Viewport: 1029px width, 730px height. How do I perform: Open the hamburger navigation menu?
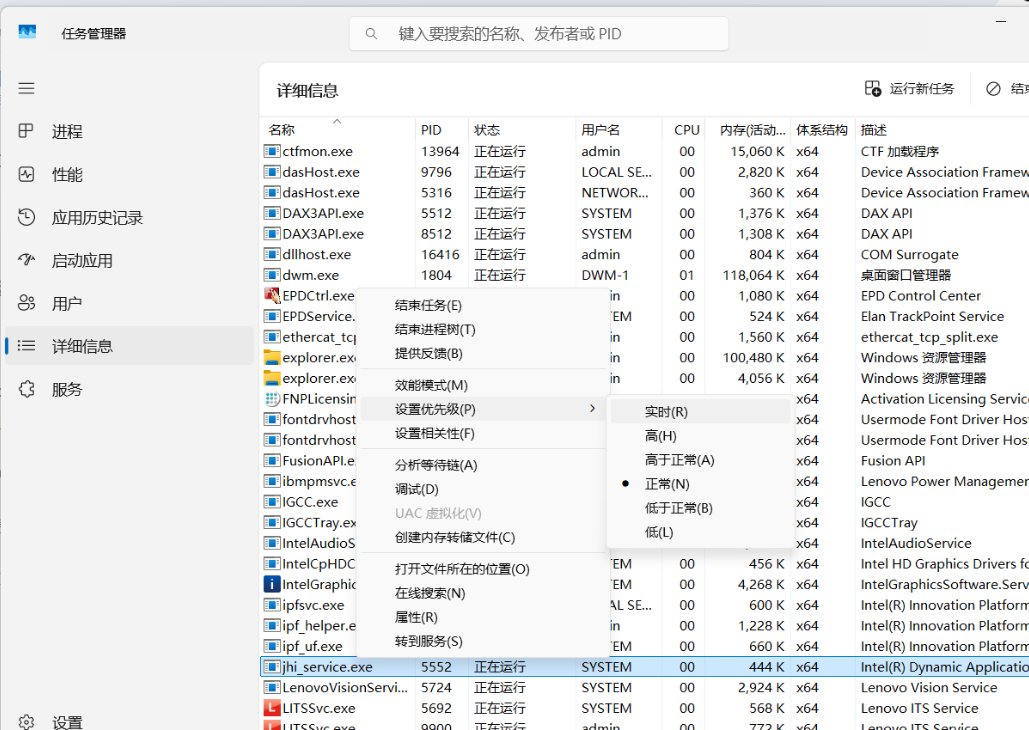[x=26, y=89]
